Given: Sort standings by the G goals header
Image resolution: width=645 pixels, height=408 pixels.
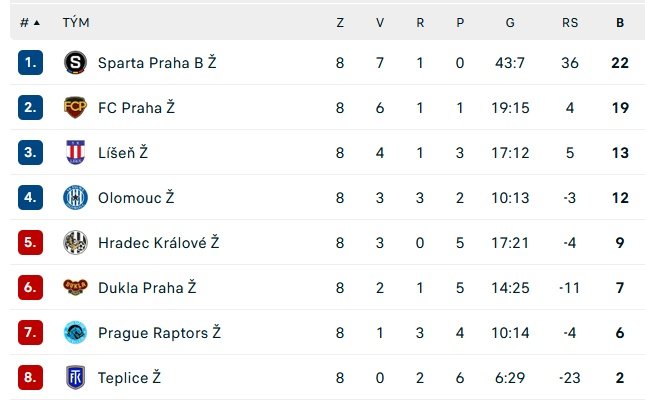Looking at the screenshot, I should [511, 22].
